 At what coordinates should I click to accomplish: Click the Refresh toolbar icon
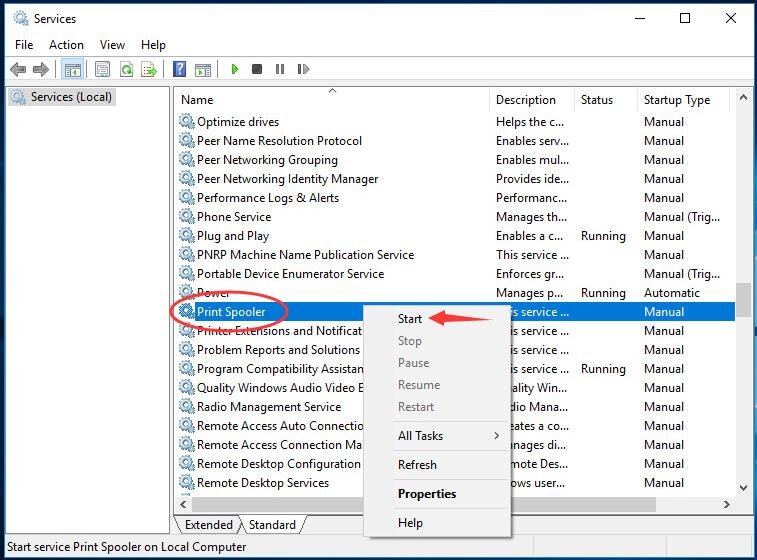(x=126, y=69)
